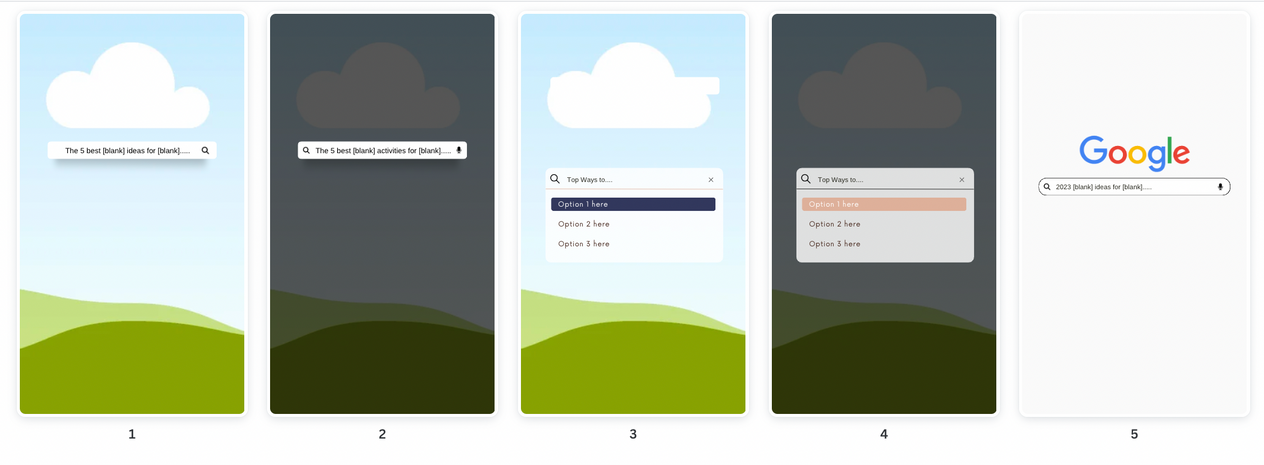Click the microphone icon in template 2 search bar

coord(459,150)
